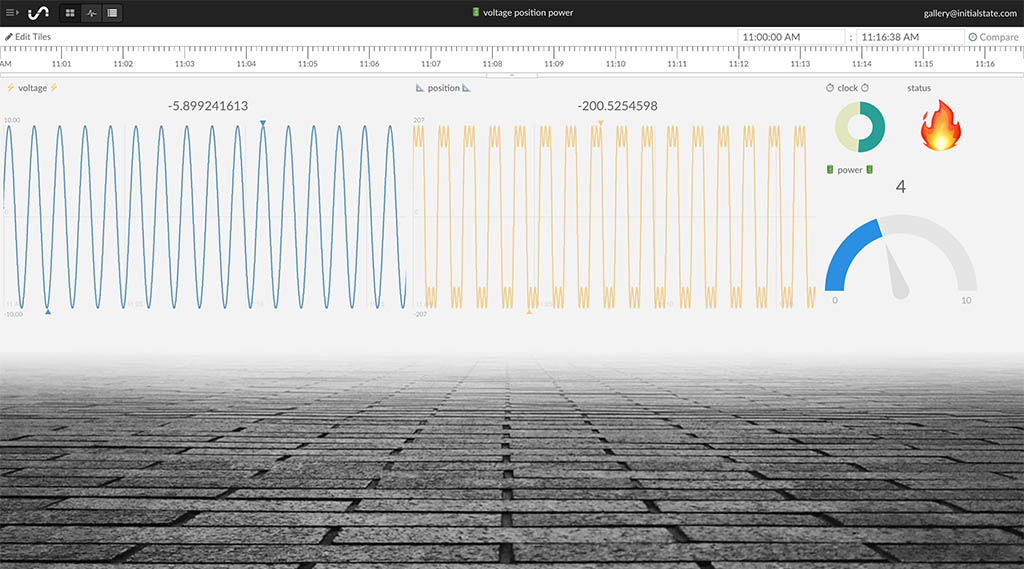Click the voltage position power dashboard title
The height and width of the screenshot is (569, 1024).
[528, 12]
